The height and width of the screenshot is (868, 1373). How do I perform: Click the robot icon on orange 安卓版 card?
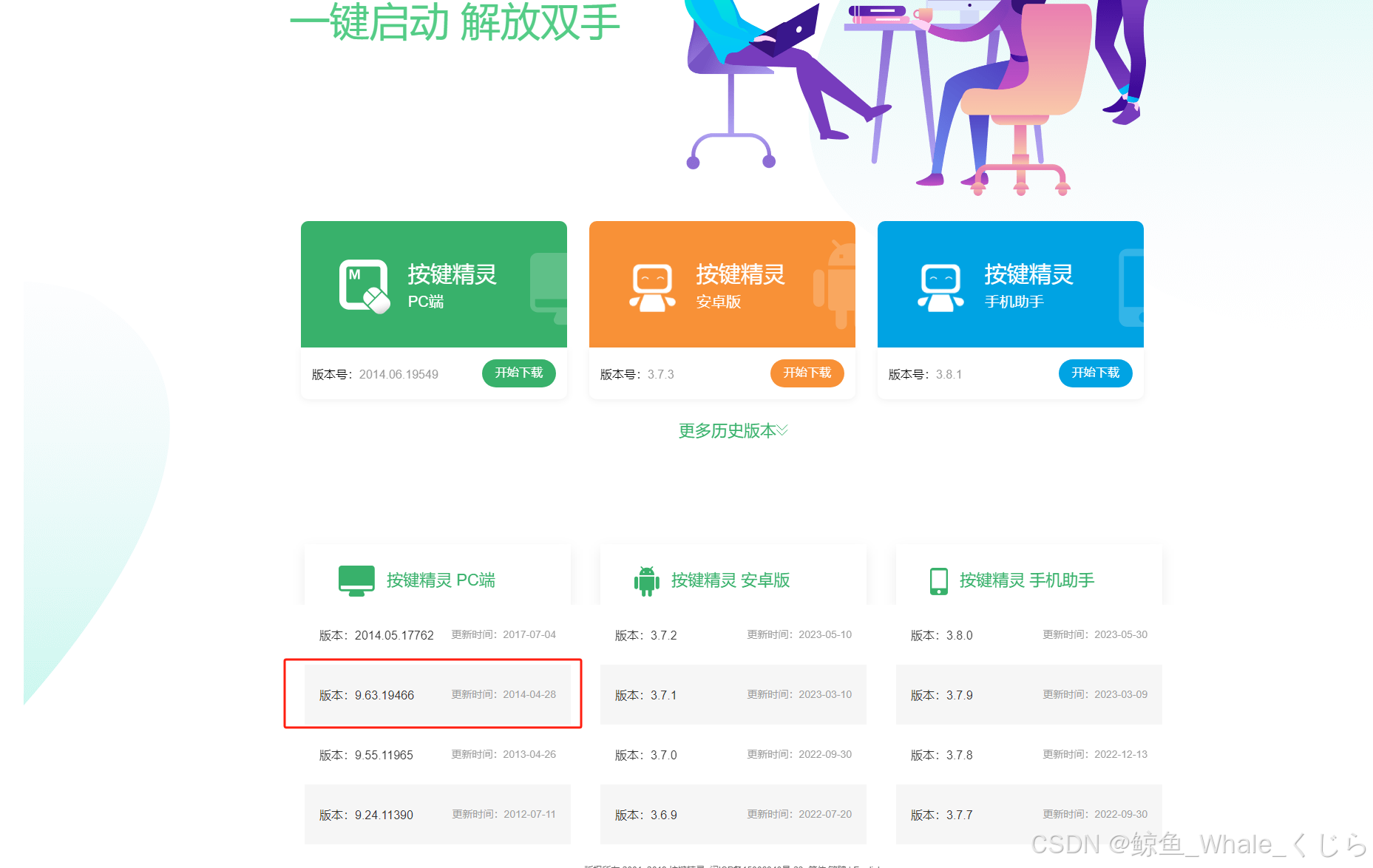(x=652, y=288)
